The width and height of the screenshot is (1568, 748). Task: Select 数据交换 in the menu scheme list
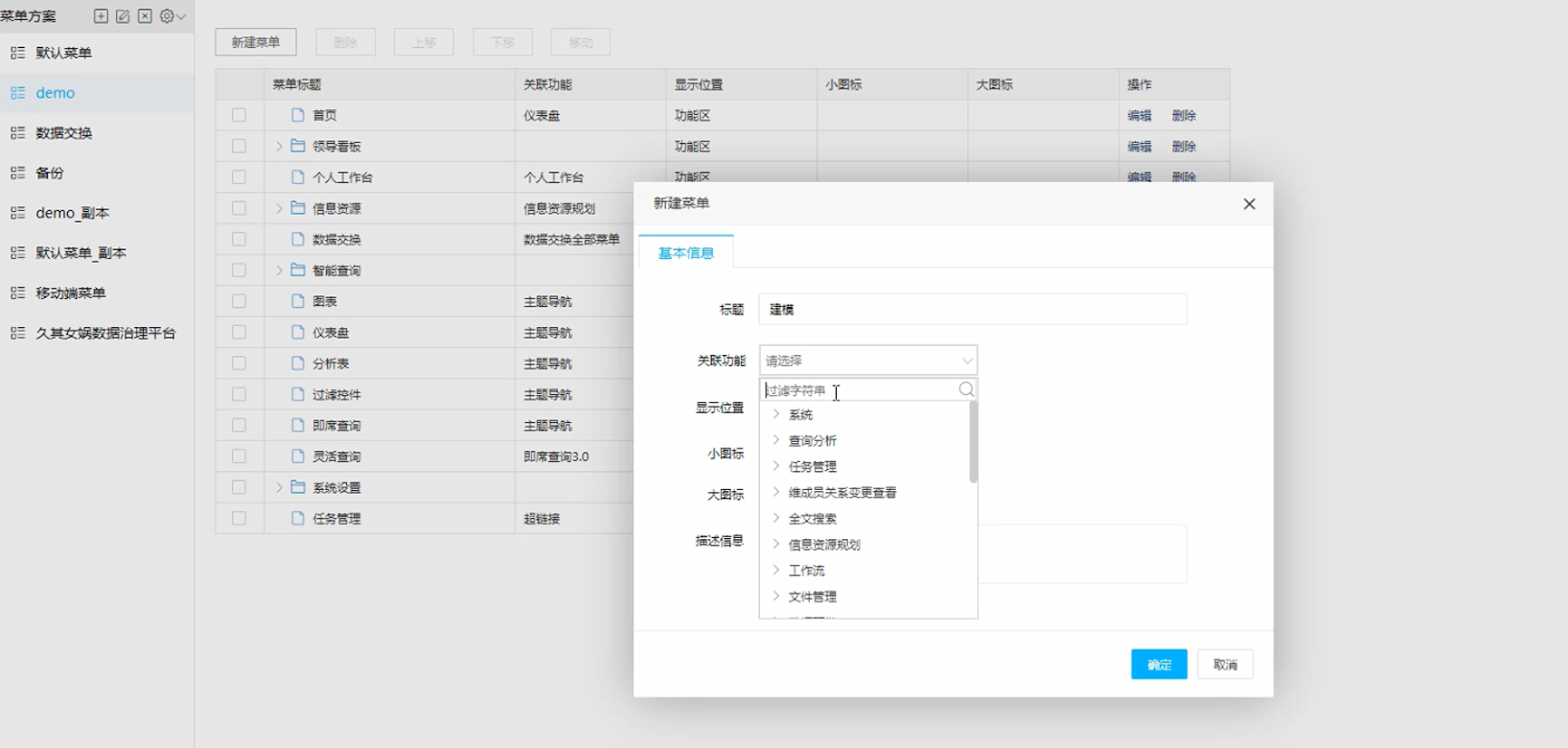[x=64, y=133]
